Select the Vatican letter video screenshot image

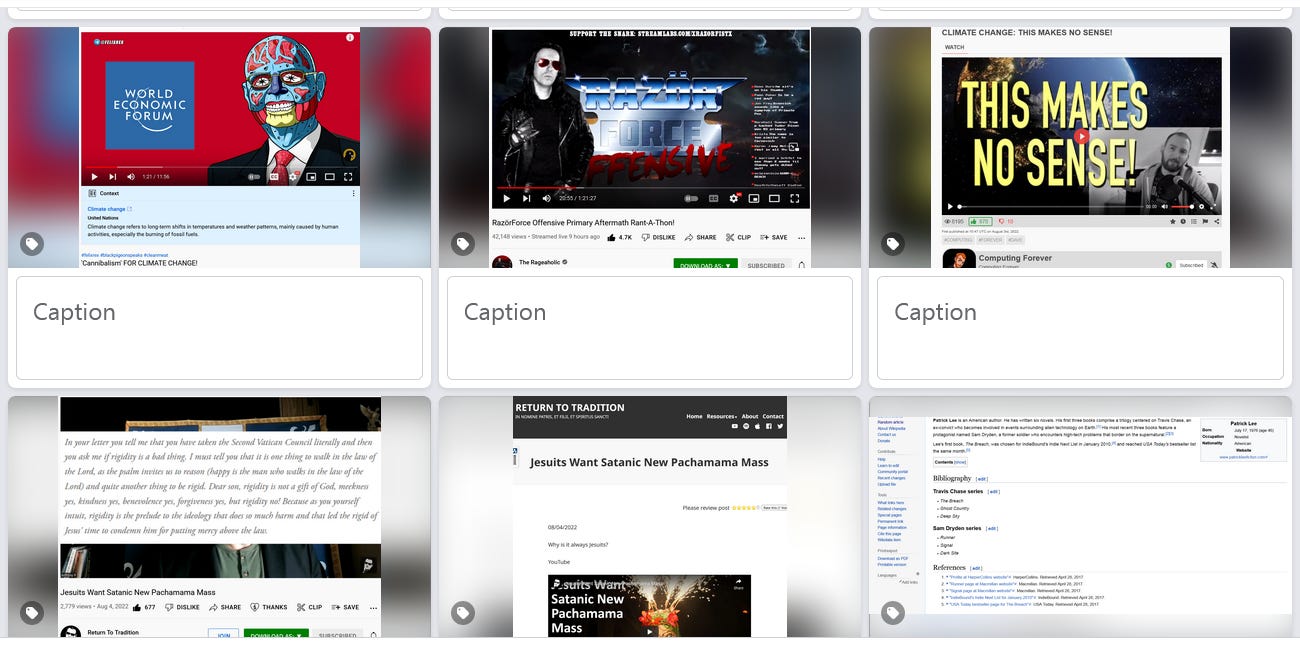click(219, 517)
